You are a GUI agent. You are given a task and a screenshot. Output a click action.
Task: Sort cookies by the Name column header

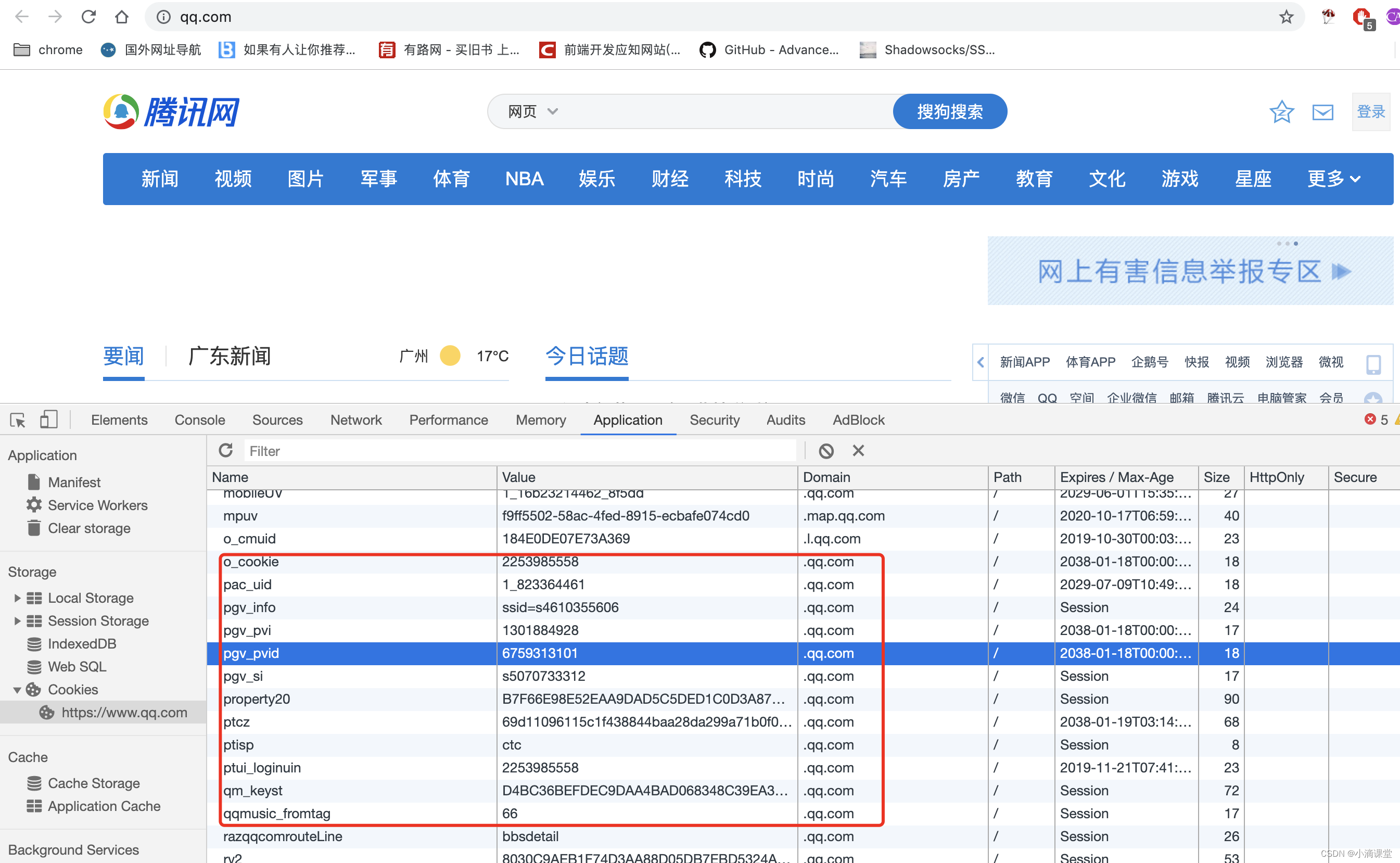(x=352, y=477)
